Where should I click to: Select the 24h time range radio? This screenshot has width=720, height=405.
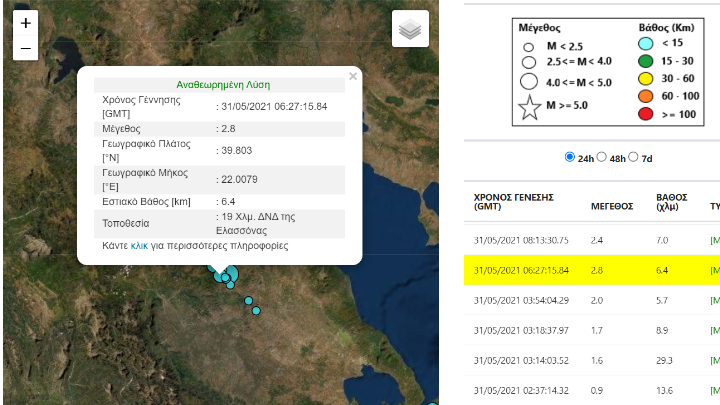pyautogui.click(x=571, y=157)
